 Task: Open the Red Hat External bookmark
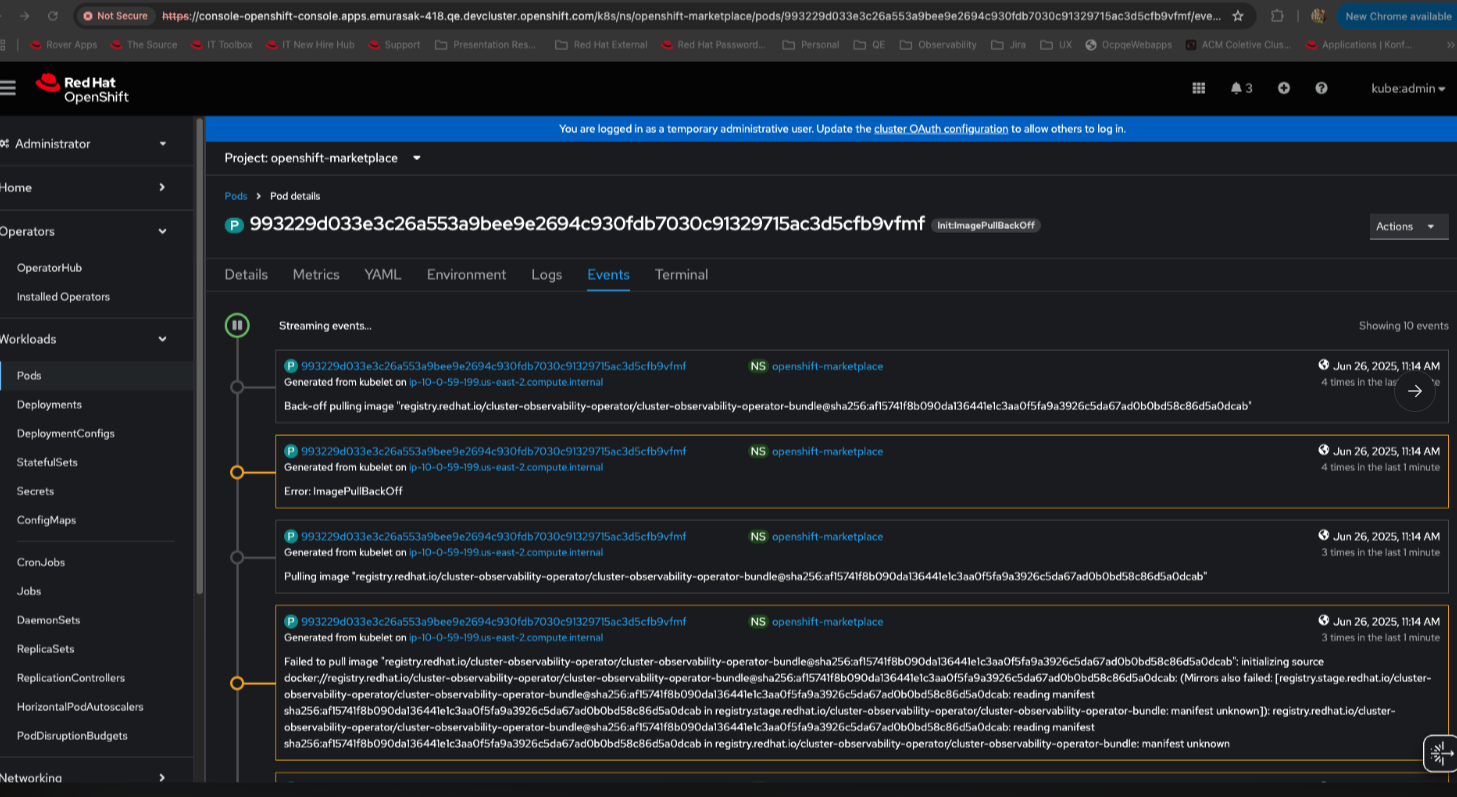(601, 45)
